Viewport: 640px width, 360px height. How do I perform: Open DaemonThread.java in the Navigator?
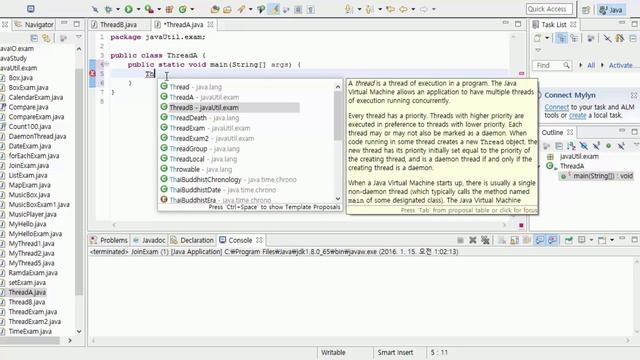[x=37, y=136]
